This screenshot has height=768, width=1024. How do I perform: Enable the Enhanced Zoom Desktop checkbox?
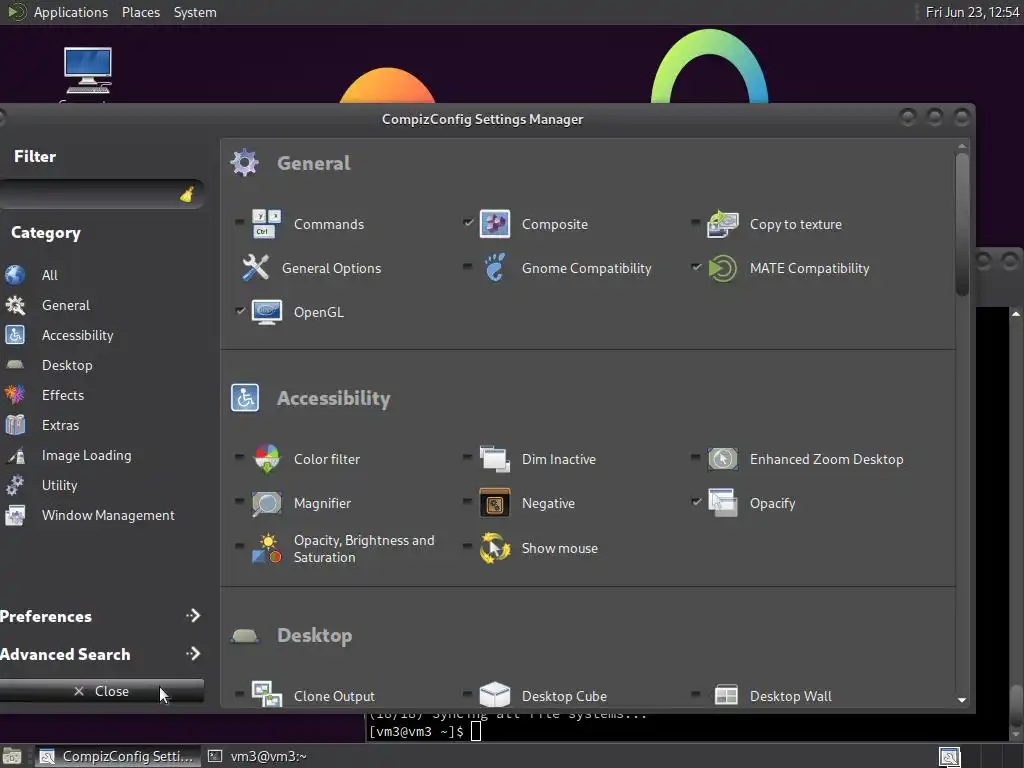[696, 457]
